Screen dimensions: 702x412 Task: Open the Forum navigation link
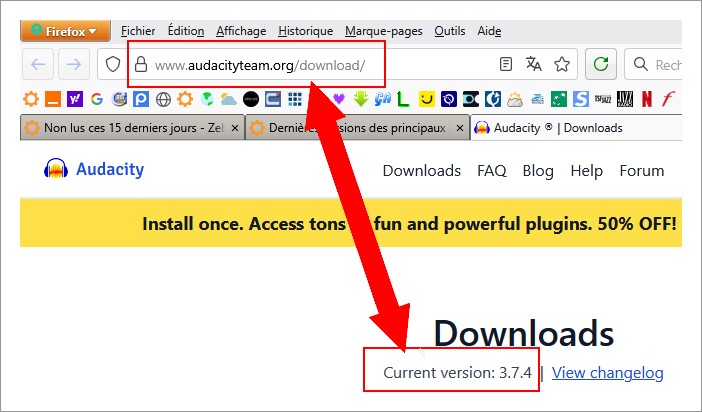[642, 171]
